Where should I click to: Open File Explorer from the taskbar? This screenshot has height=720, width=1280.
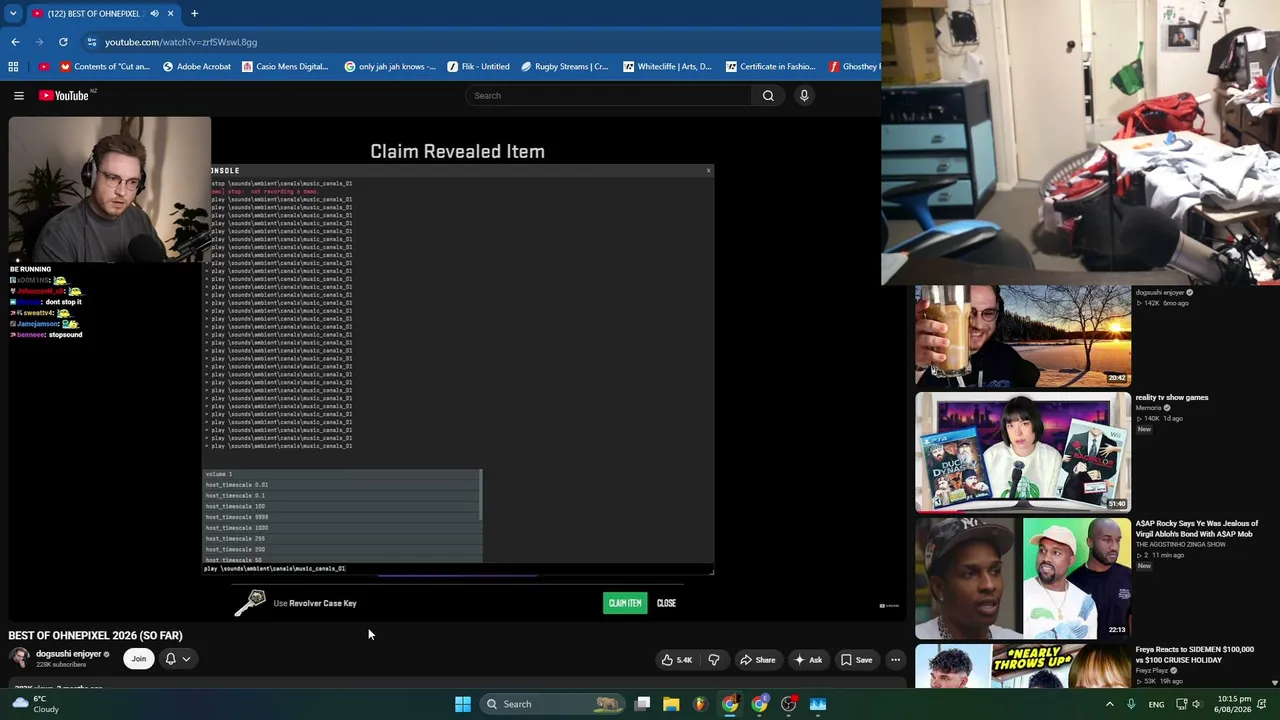(x=671, y=704)
